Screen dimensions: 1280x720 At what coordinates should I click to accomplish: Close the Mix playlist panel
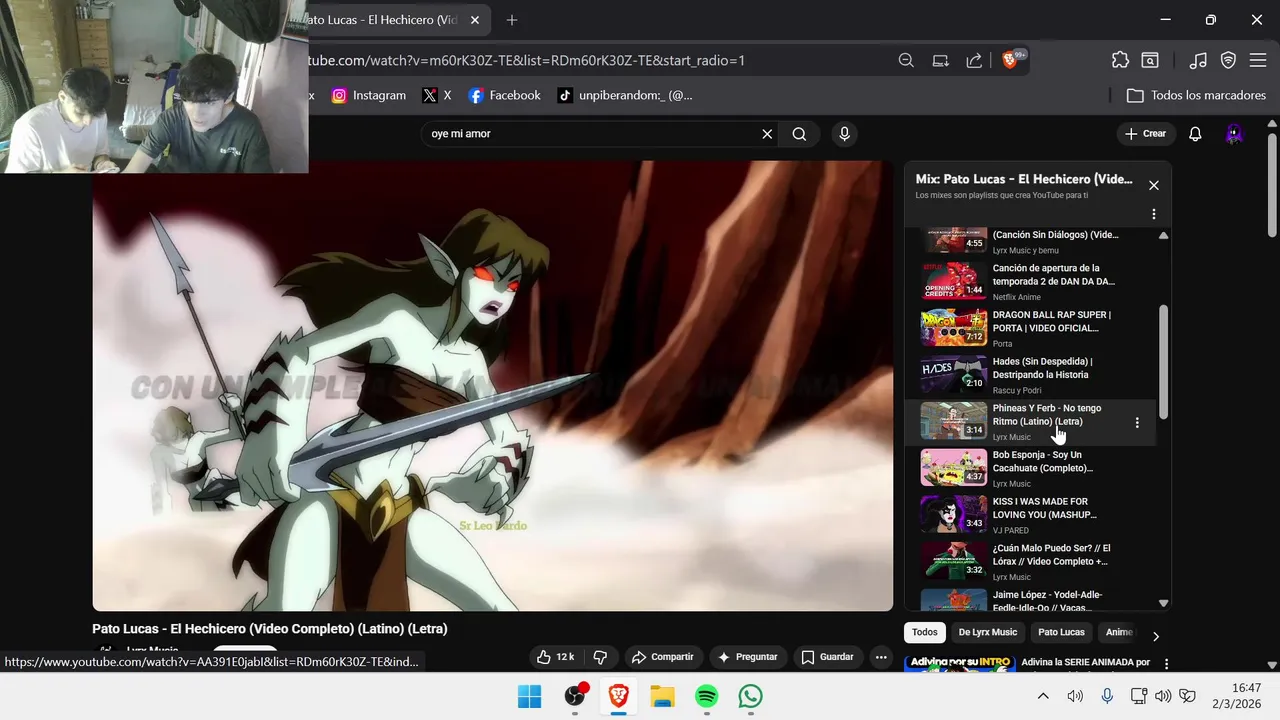(x=1154, y=185)
